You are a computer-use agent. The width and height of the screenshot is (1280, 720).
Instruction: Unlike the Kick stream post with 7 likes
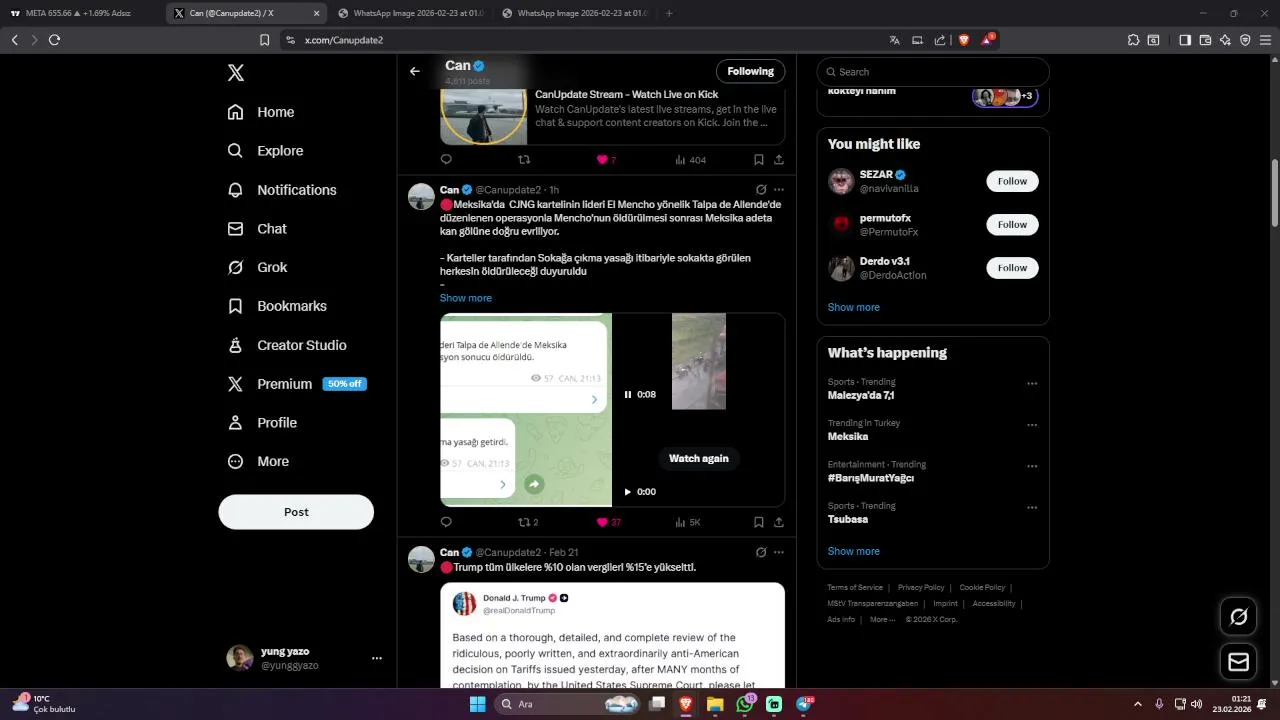[606, 159]
